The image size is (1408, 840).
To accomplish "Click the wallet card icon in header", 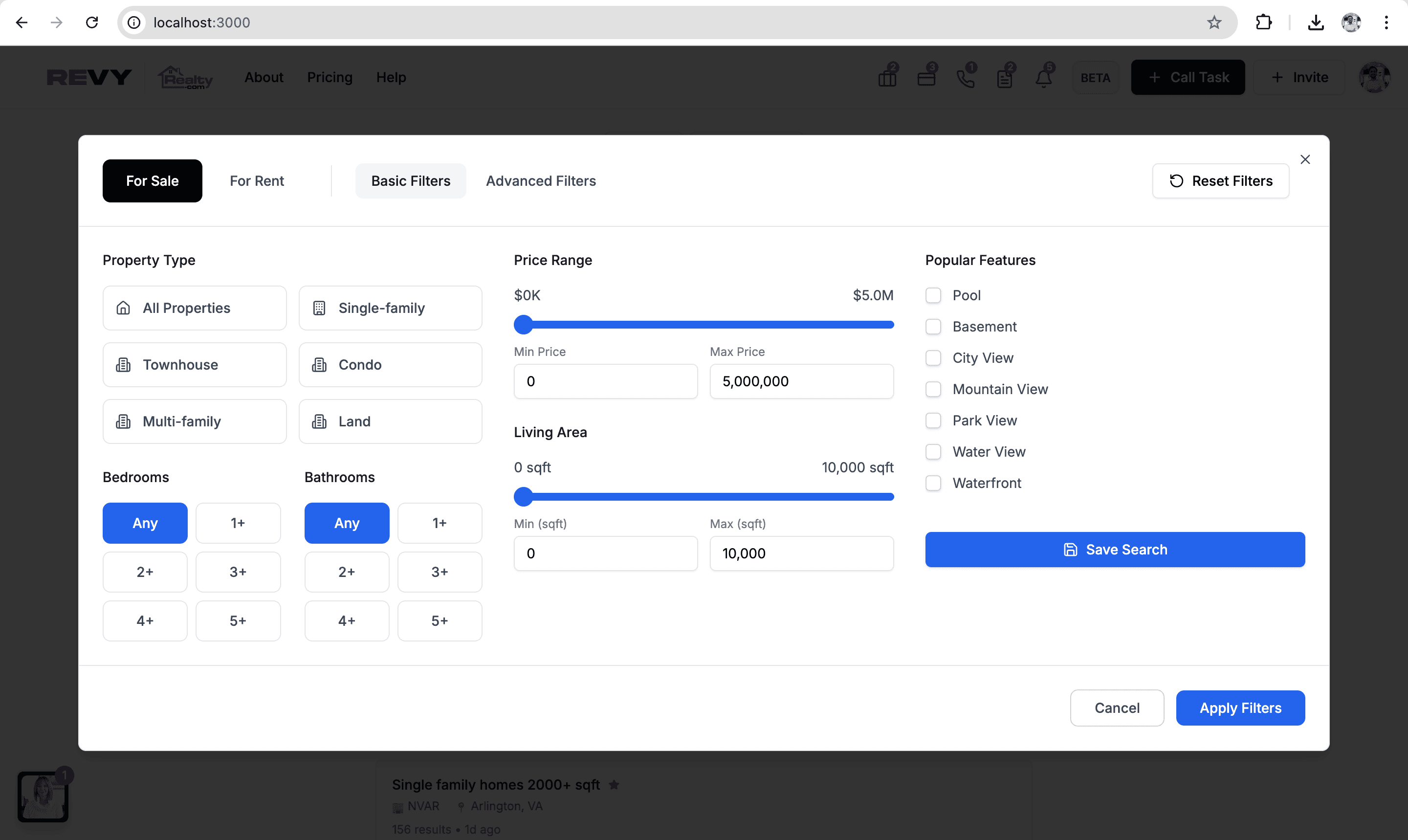I will pos(926,78).
